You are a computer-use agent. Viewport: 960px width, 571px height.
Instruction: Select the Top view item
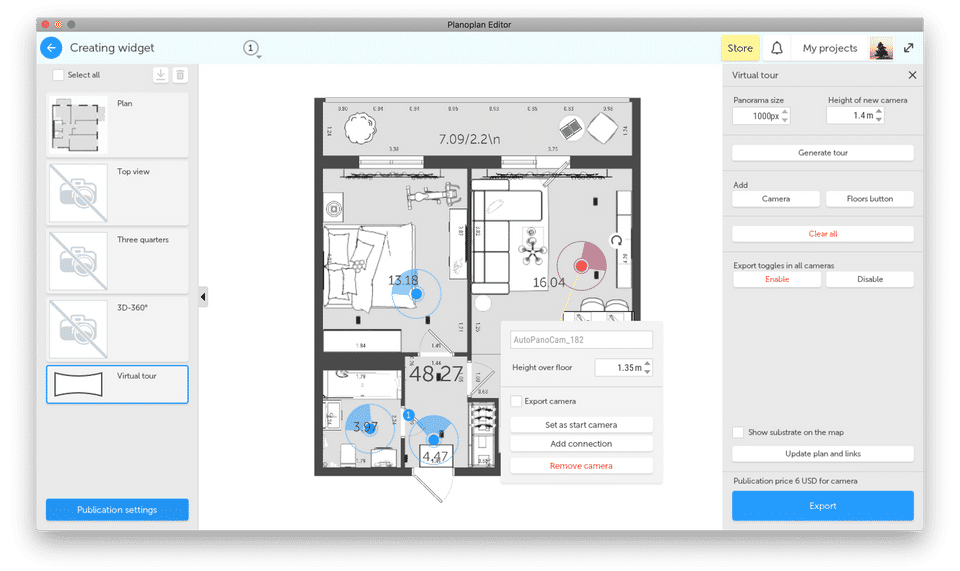[x=117, y=193]
